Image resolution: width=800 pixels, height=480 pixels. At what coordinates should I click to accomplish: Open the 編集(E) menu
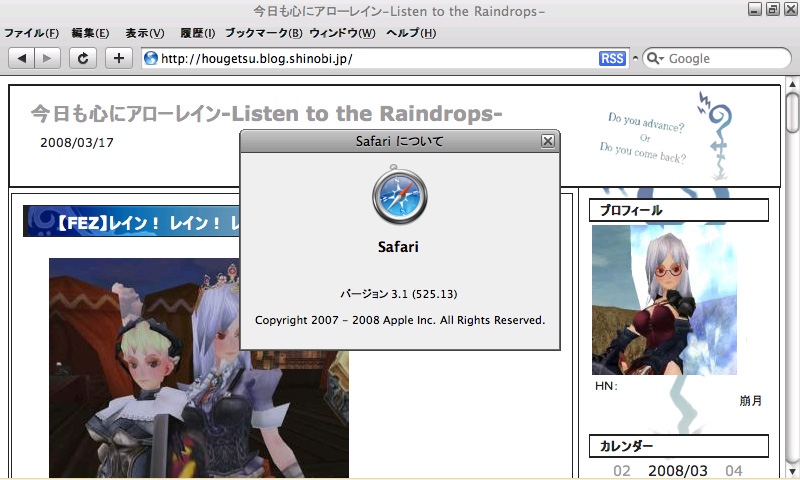tap(90, 33)
